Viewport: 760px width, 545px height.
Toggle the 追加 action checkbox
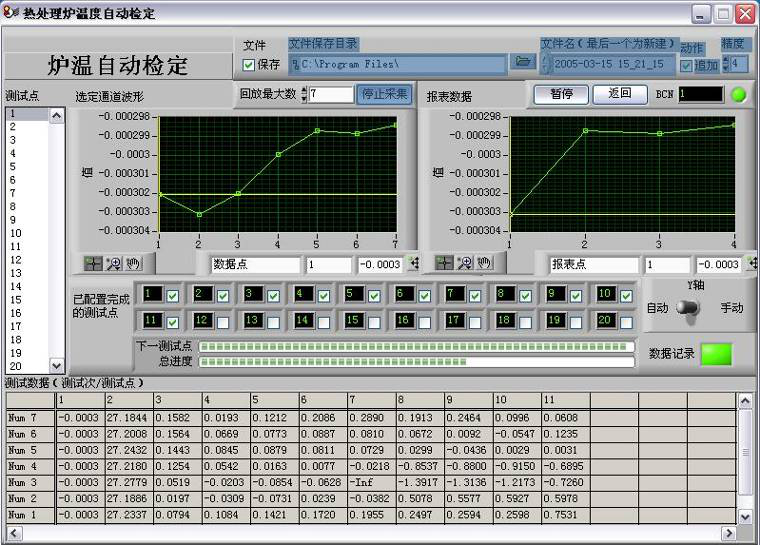coord(686,65)
